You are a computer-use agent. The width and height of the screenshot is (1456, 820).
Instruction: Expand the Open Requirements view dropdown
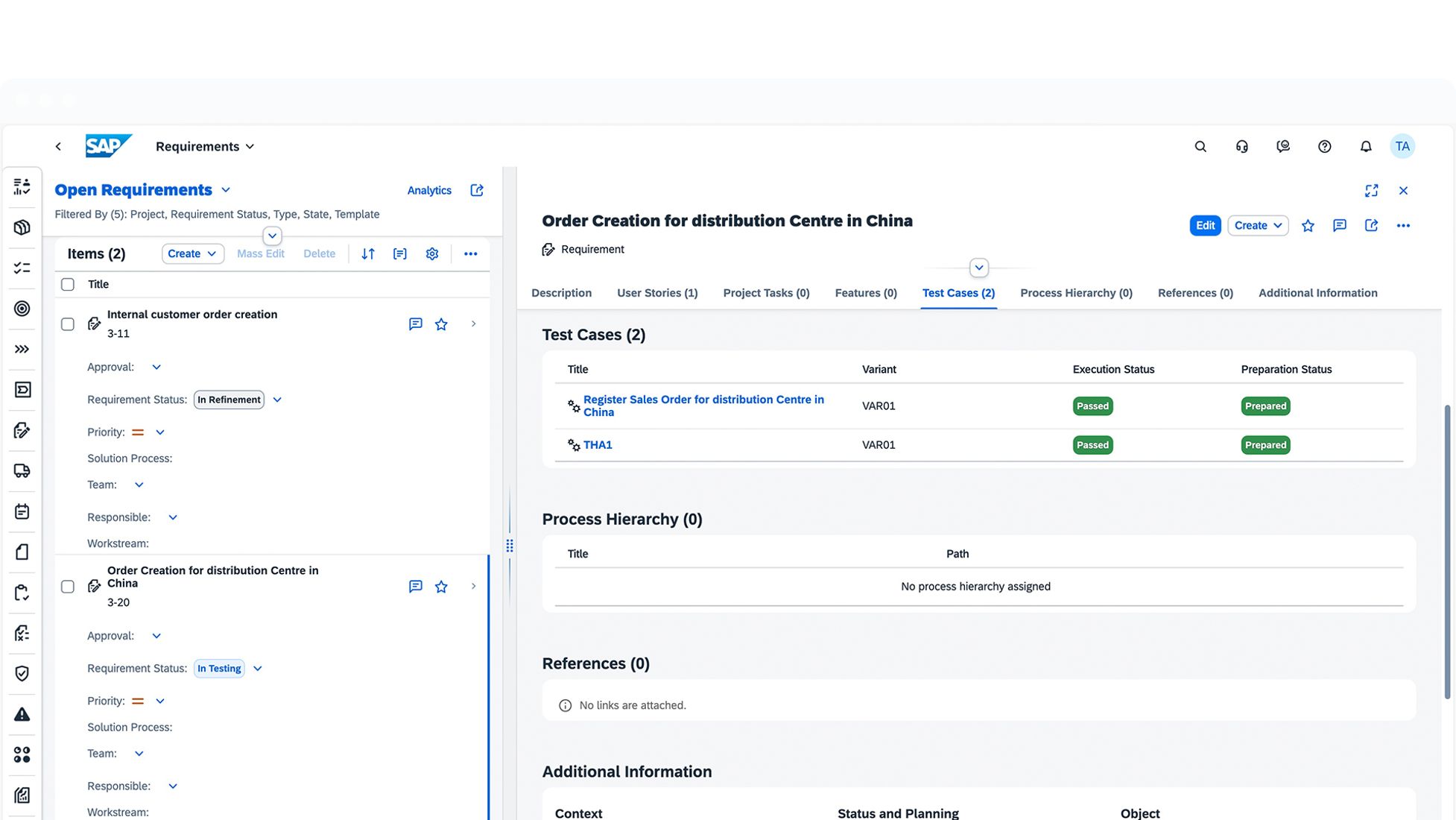tap(226, 191)
